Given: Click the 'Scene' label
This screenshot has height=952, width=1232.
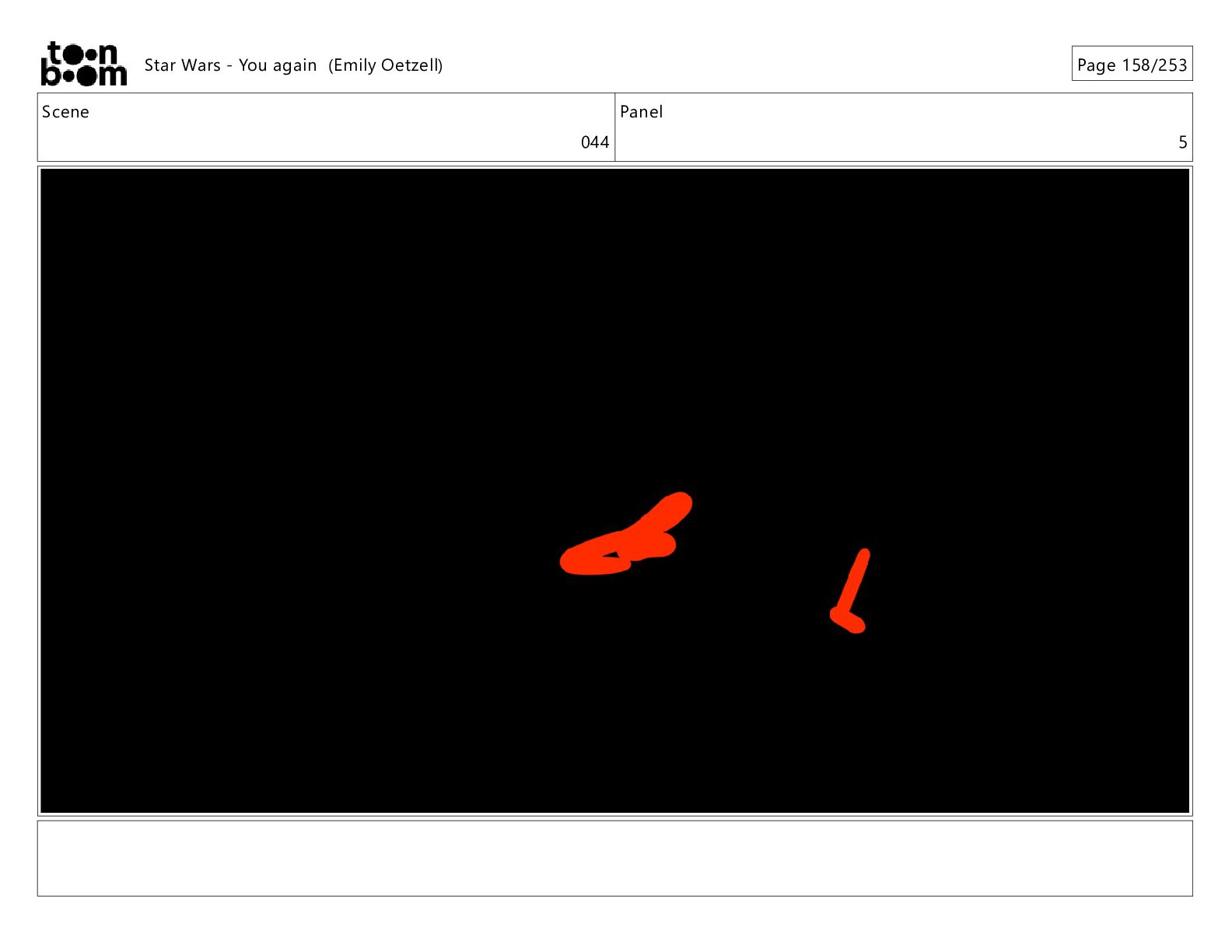Looking at the screenshot, I should tap(65, 112).
